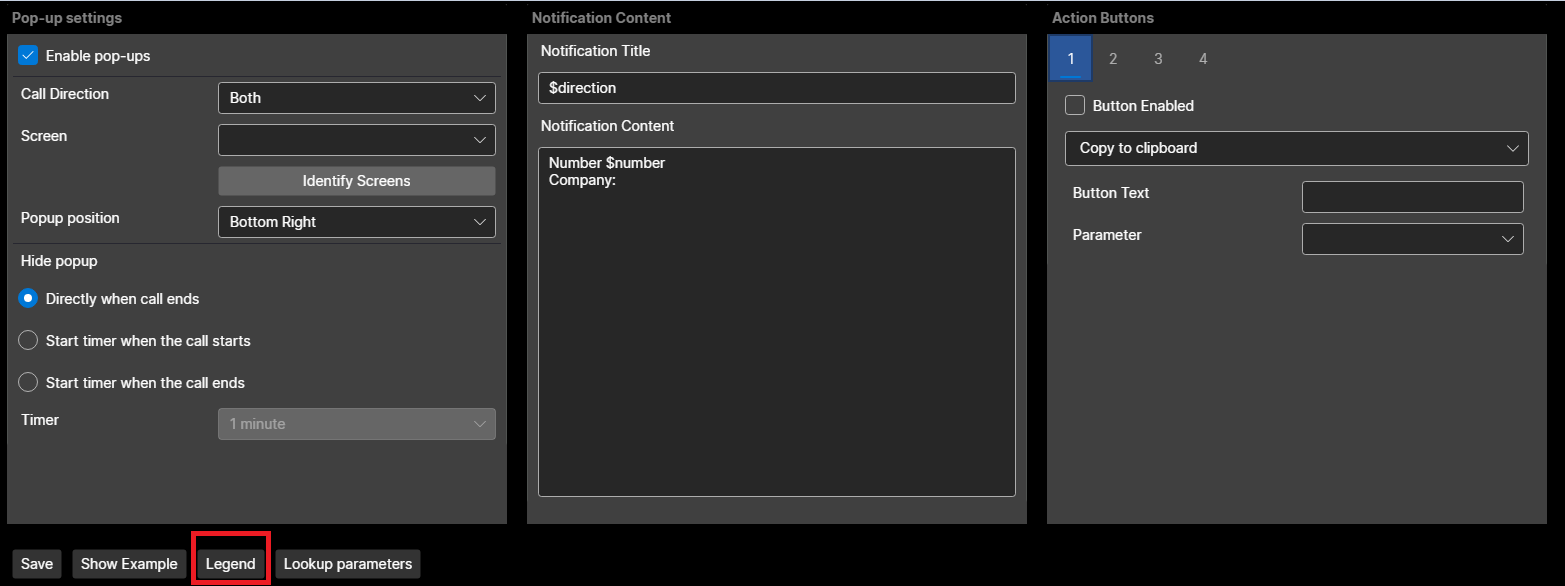Choose Start timer when the call ends

pos(28,382)
